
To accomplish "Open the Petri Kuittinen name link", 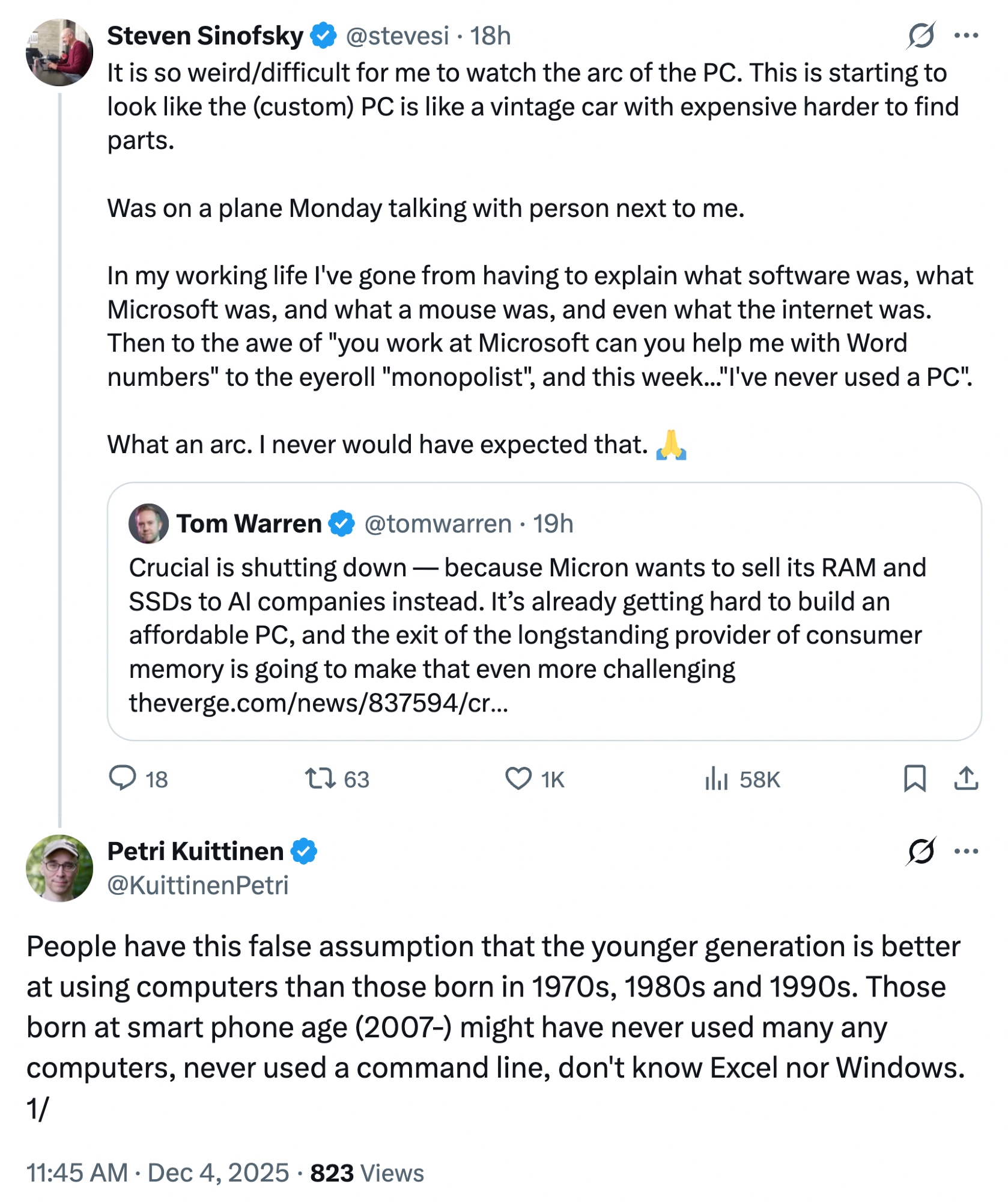I will click(x=195, y=851).
